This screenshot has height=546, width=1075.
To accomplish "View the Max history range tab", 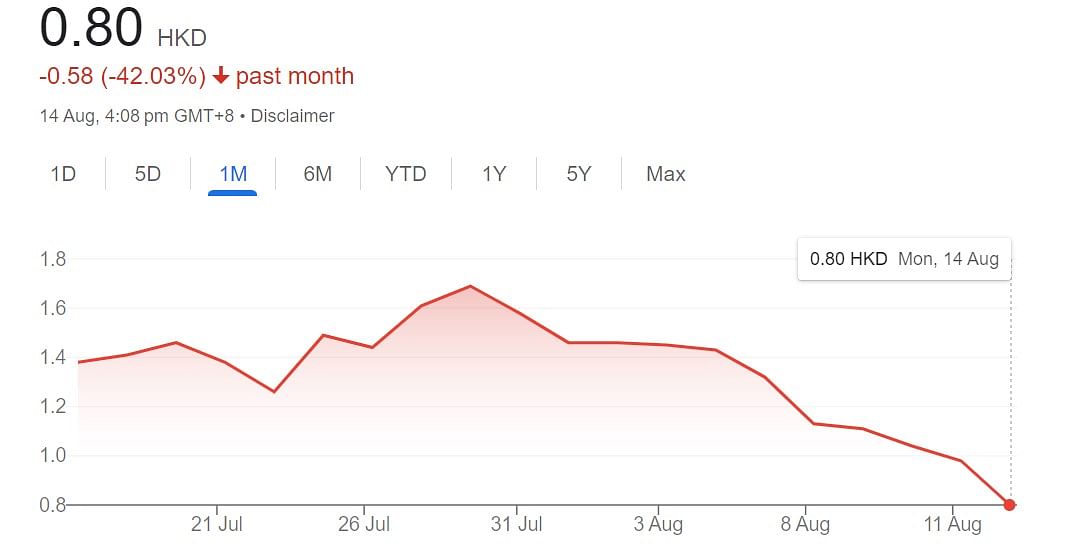I will click(666, 174).
